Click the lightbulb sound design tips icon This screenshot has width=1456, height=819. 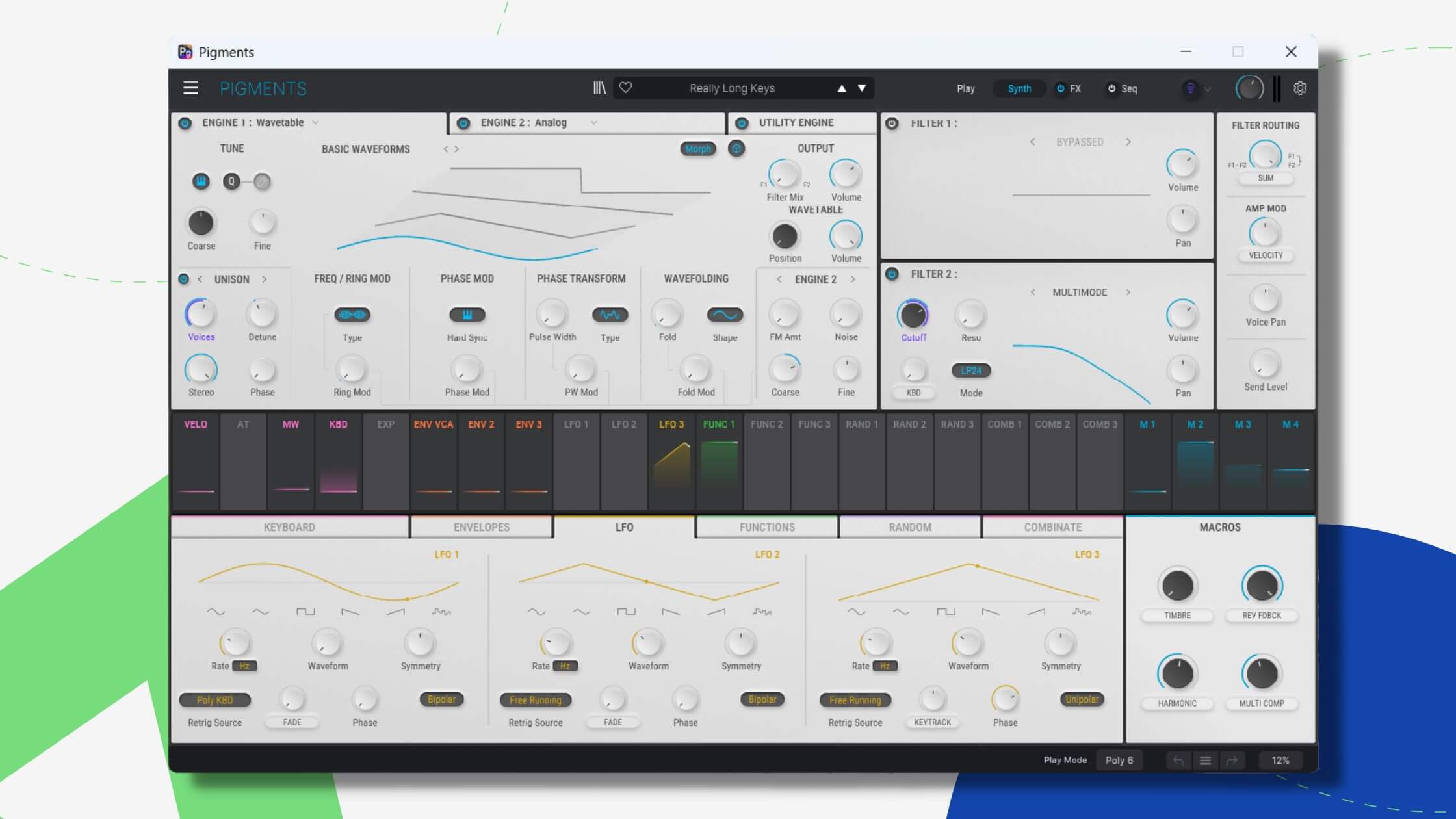pos(1190,88)
